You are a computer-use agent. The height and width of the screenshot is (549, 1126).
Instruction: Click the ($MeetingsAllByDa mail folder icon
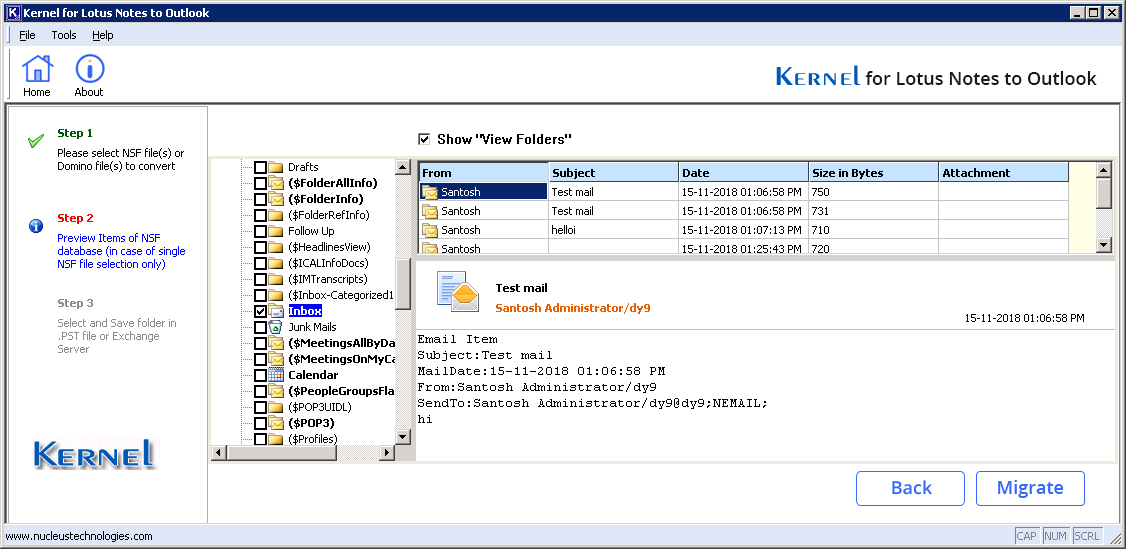[x=276, y=342]
